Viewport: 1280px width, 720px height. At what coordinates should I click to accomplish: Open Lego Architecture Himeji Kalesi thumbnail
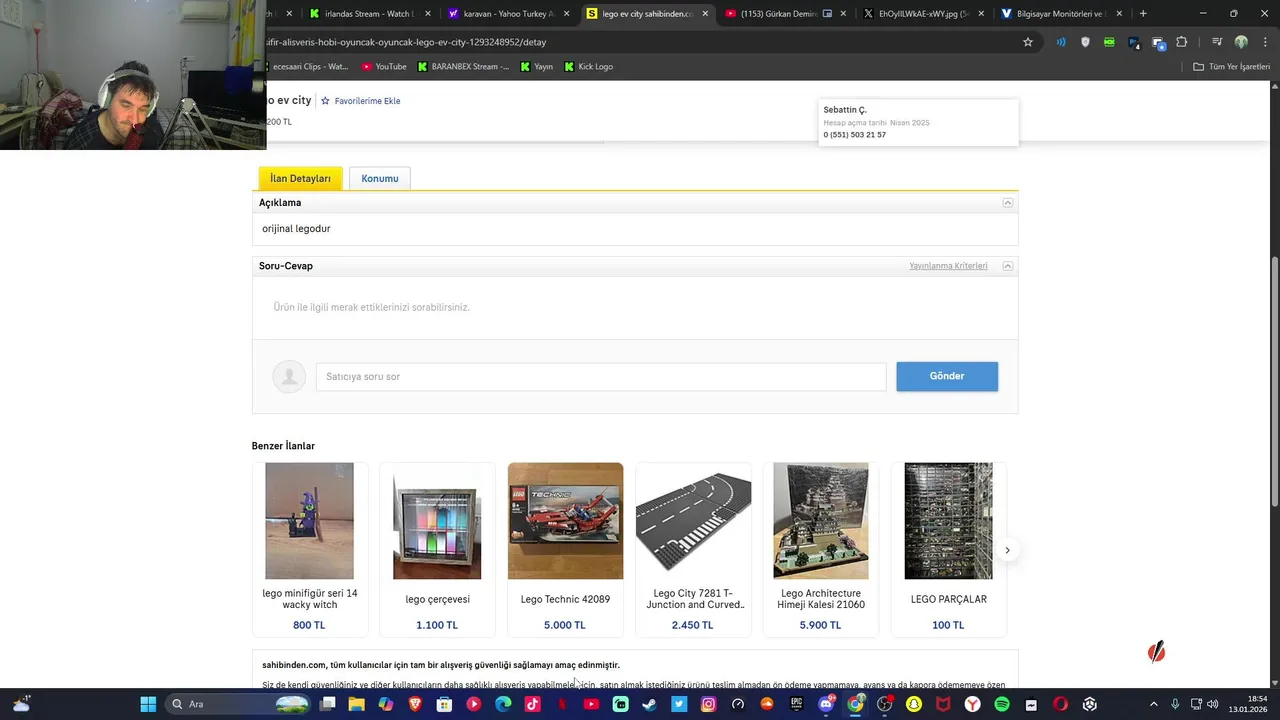click(821, 521)
